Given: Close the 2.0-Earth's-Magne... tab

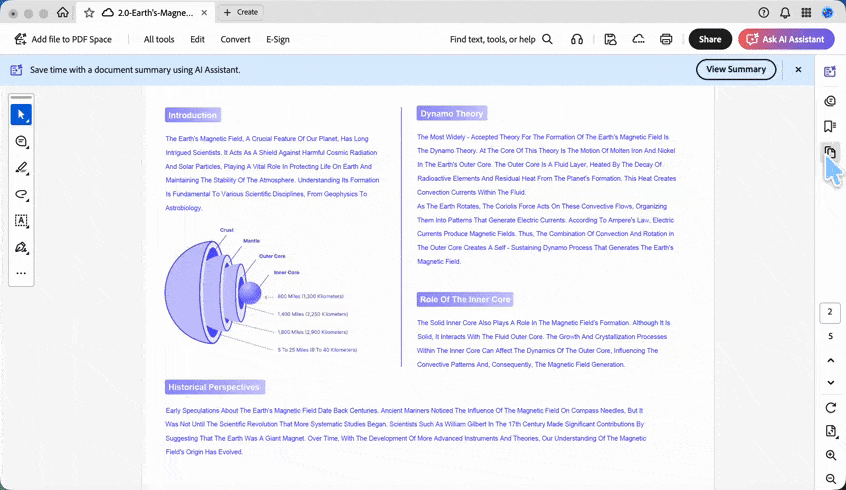Looking at the screenshot, I should [x=204, y=12].
